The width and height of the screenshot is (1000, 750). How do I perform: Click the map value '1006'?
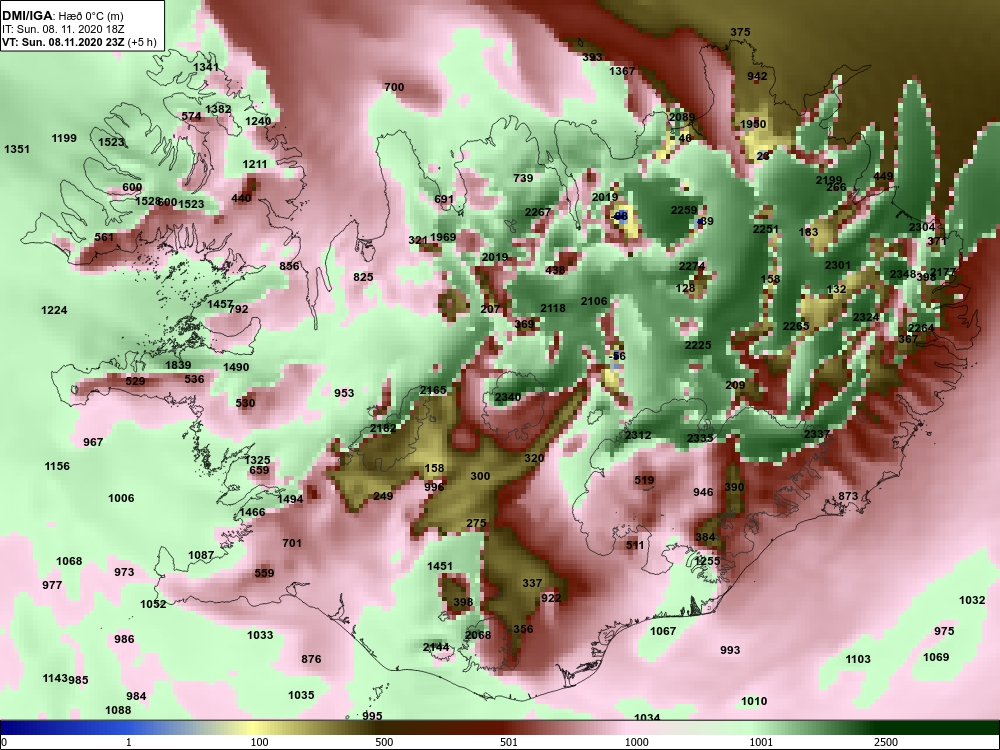coord(121,498)
